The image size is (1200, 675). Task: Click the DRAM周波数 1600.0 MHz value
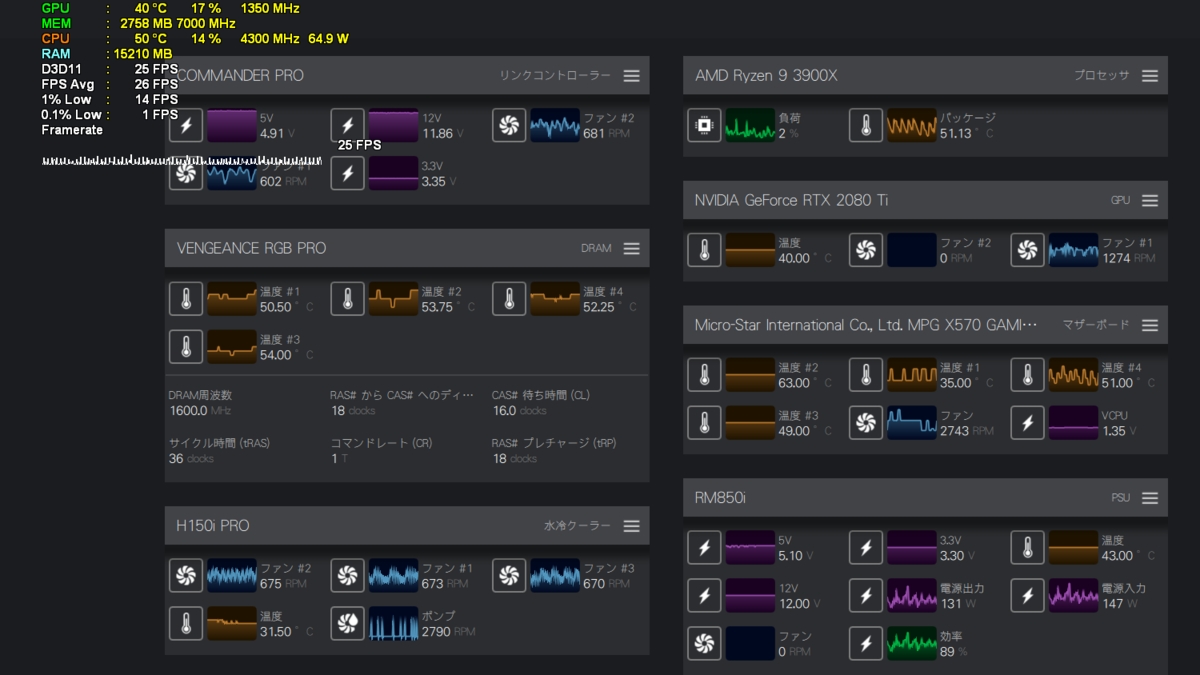[202, 411]
